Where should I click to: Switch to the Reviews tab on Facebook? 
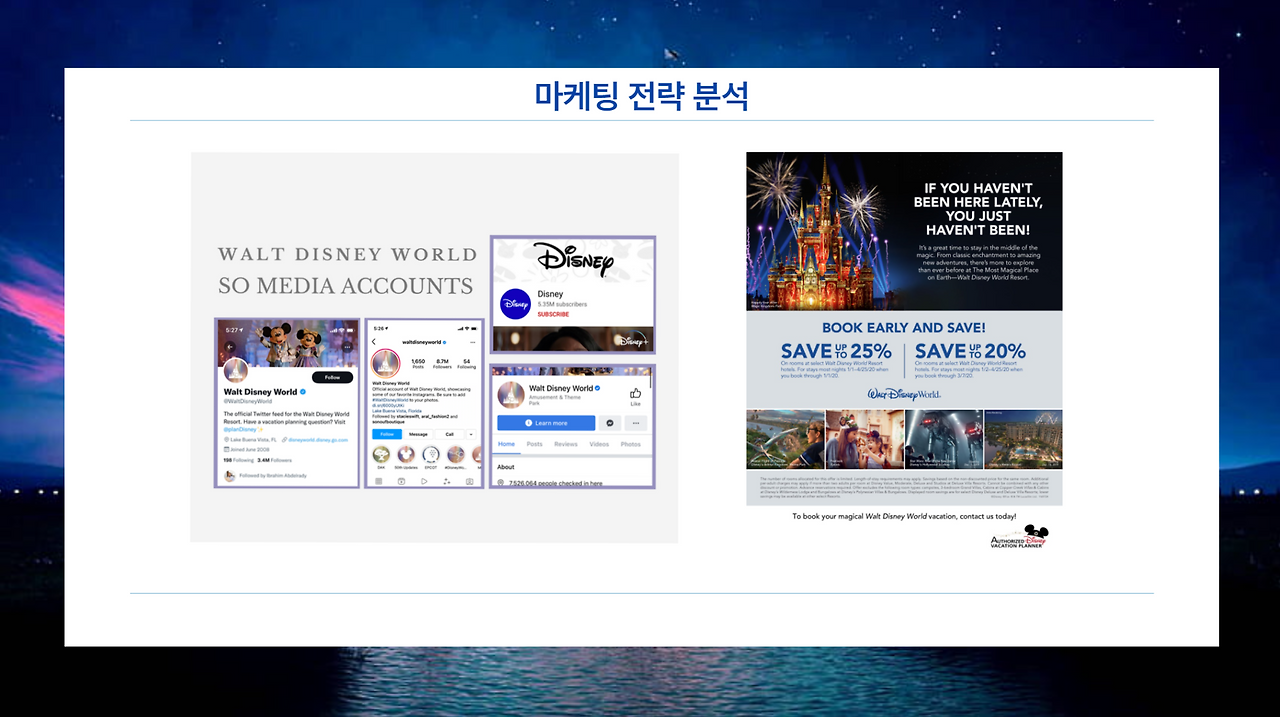point(567,444)
